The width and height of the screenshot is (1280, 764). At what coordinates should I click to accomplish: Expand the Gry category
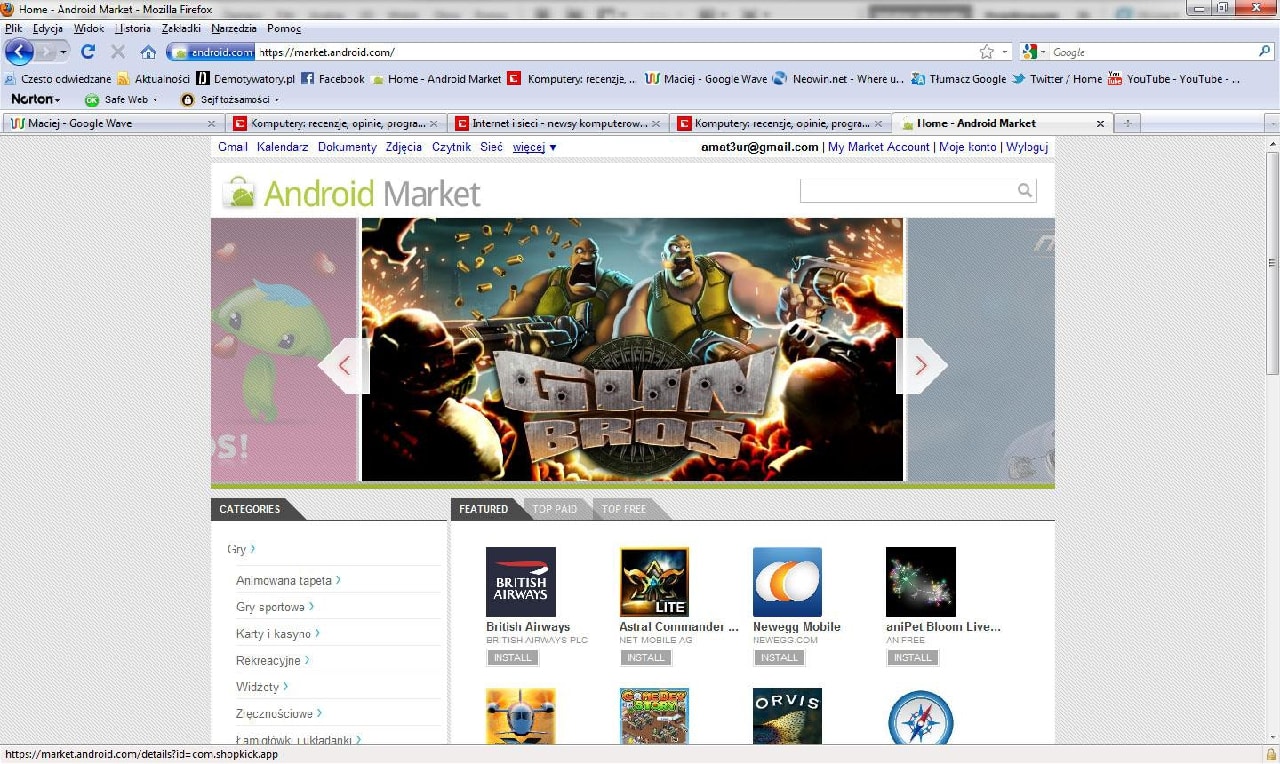tap(239, 549)
